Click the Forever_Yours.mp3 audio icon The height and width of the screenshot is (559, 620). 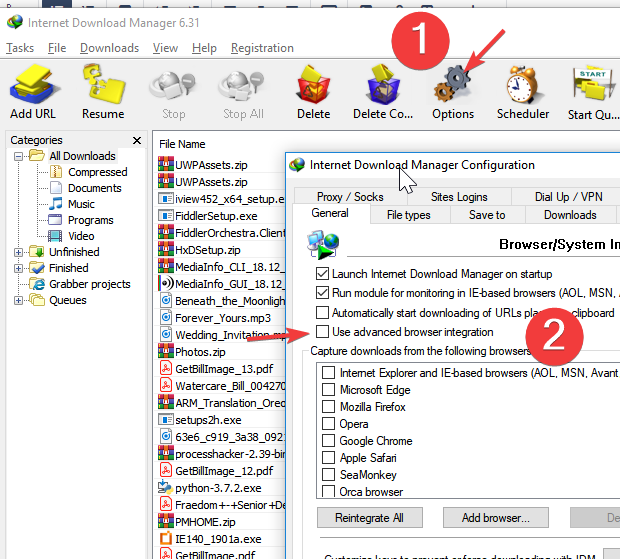pos(166,317)
